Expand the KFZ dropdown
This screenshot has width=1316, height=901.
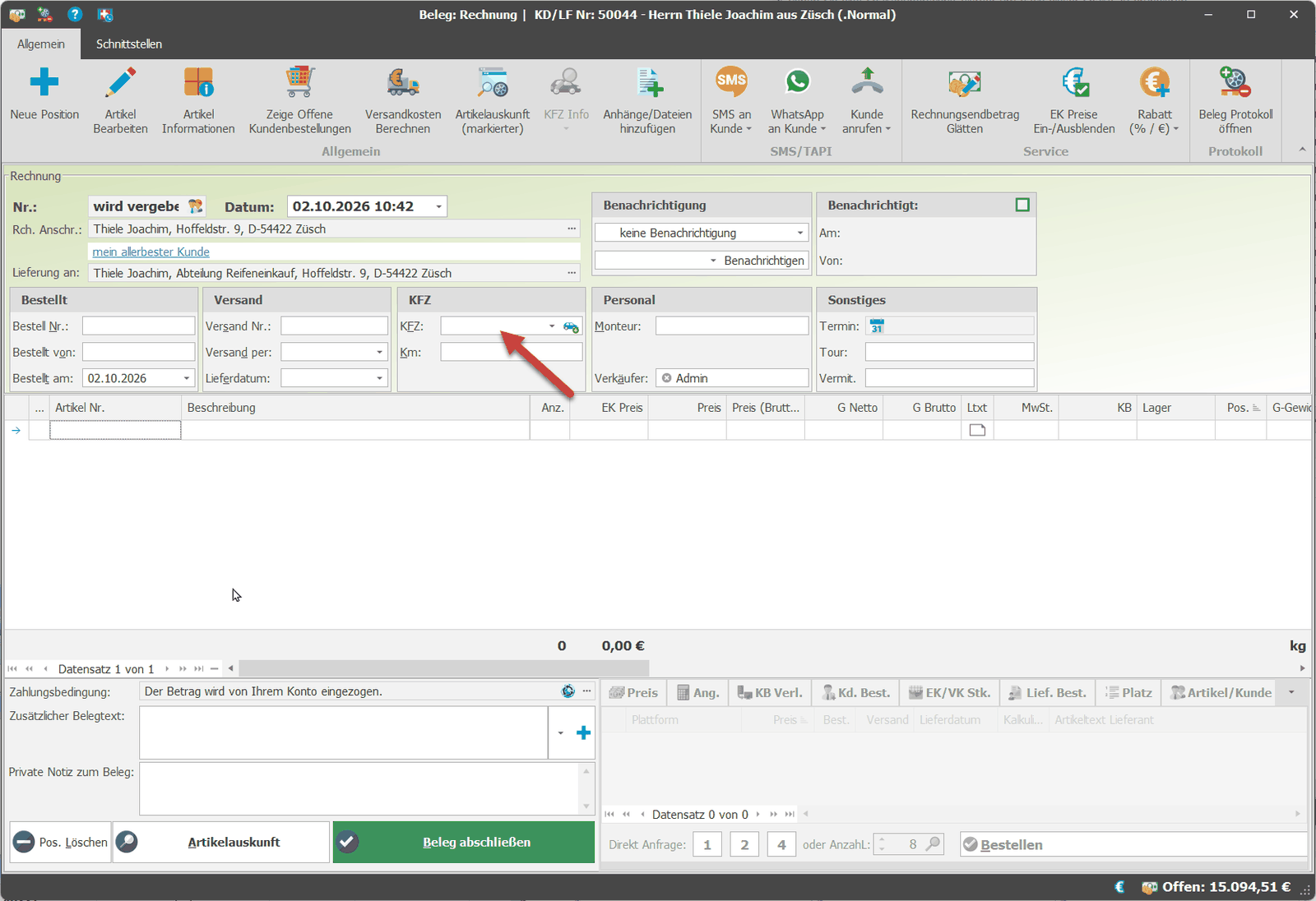point(552,326)
